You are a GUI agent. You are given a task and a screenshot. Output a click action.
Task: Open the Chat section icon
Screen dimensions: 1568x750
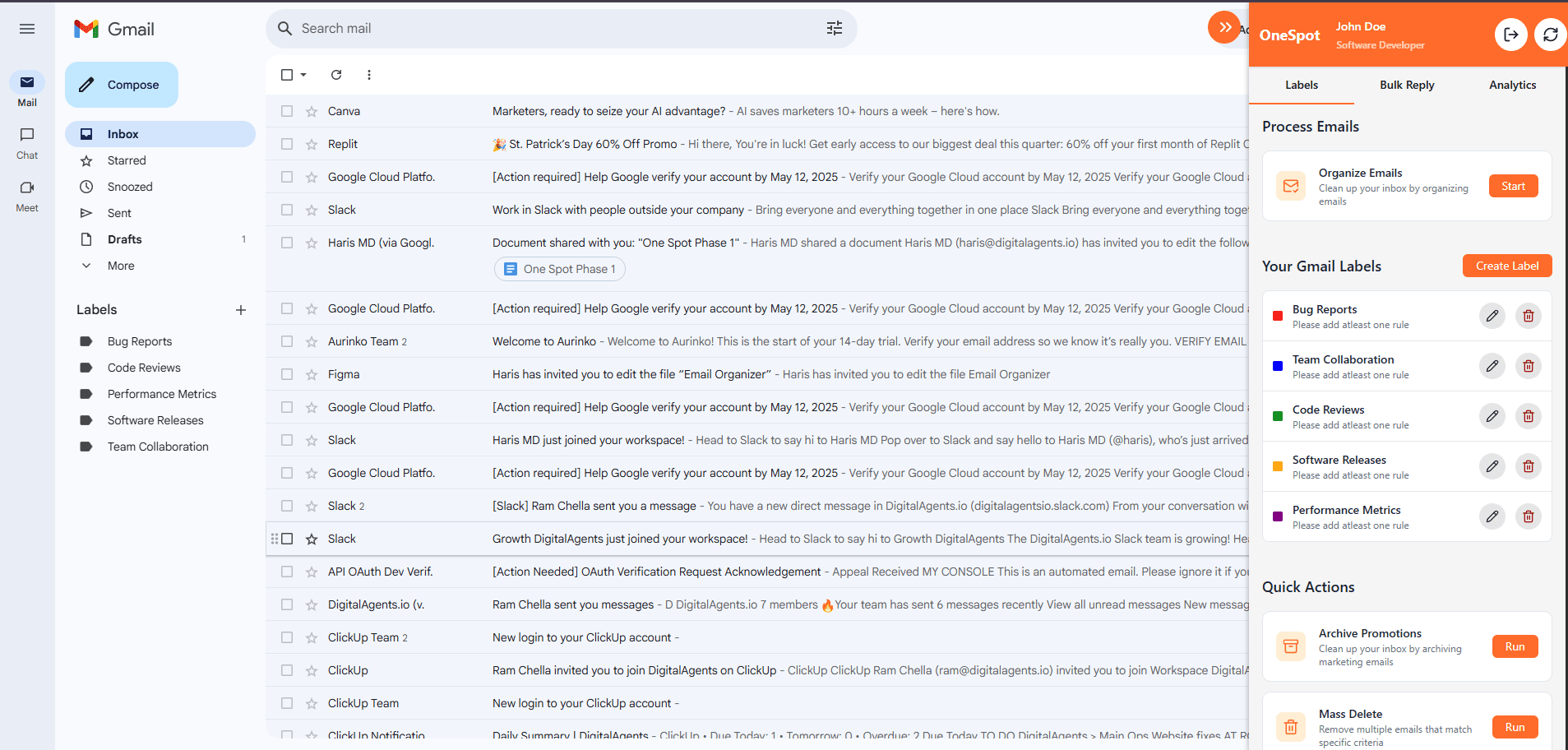coord(27,135)
